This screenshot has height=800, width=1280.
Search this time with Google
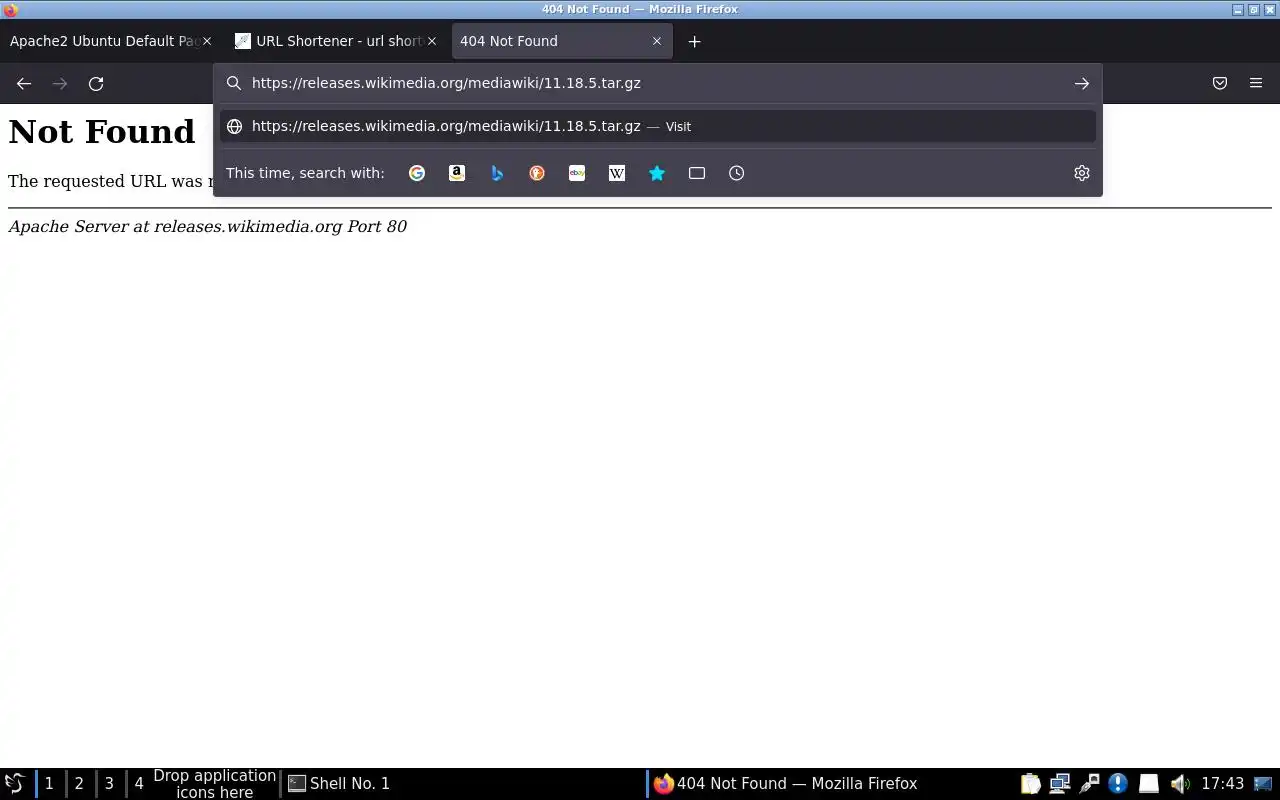[x=417, y=173]
